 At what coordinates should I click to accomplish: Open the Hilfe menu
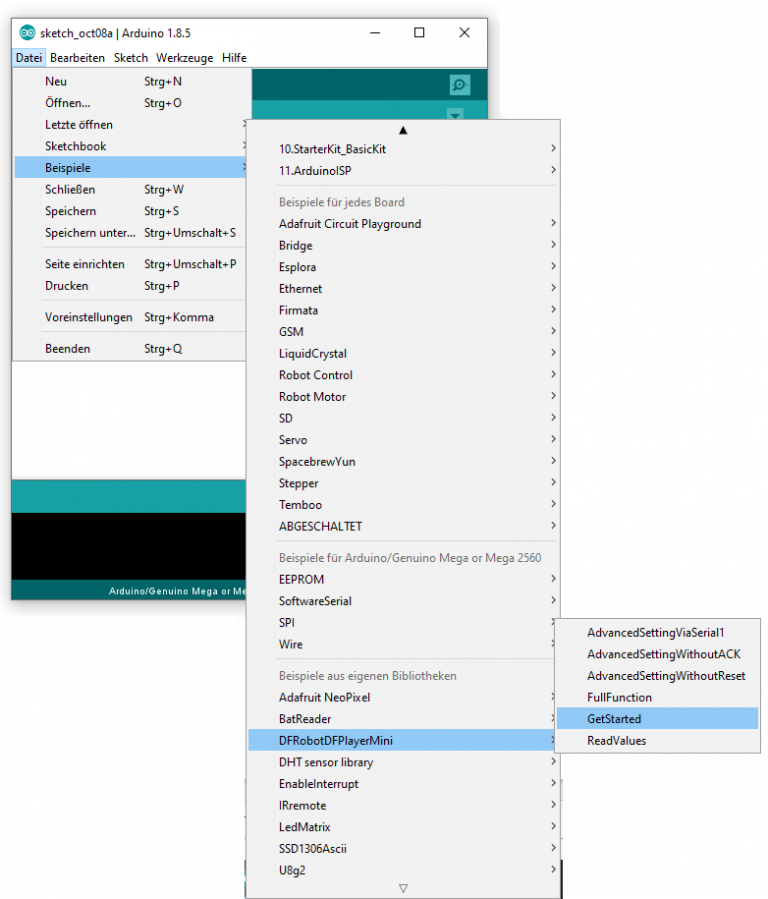(234, 57)
